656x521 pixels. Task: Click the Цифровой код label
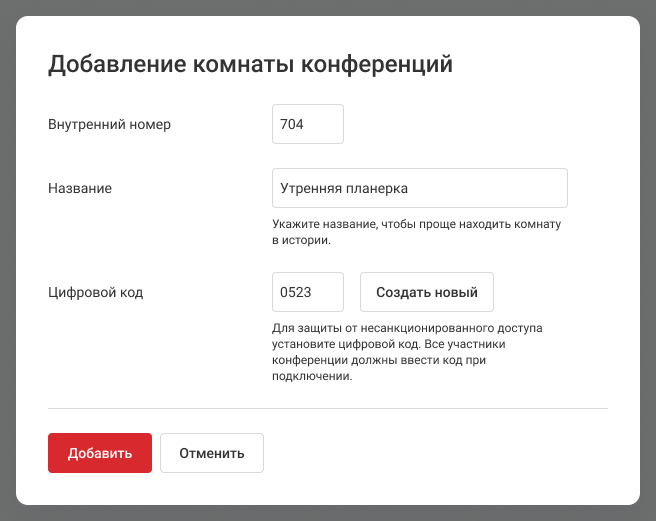click(95, 292)
